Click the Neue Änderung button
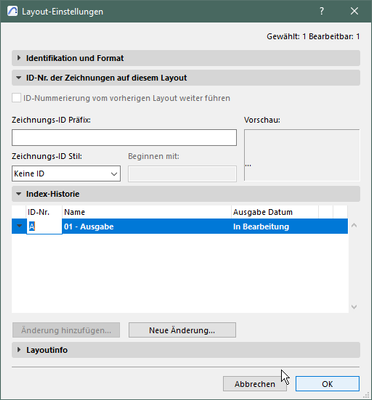372x400 pixels. (x=182, y=330)
